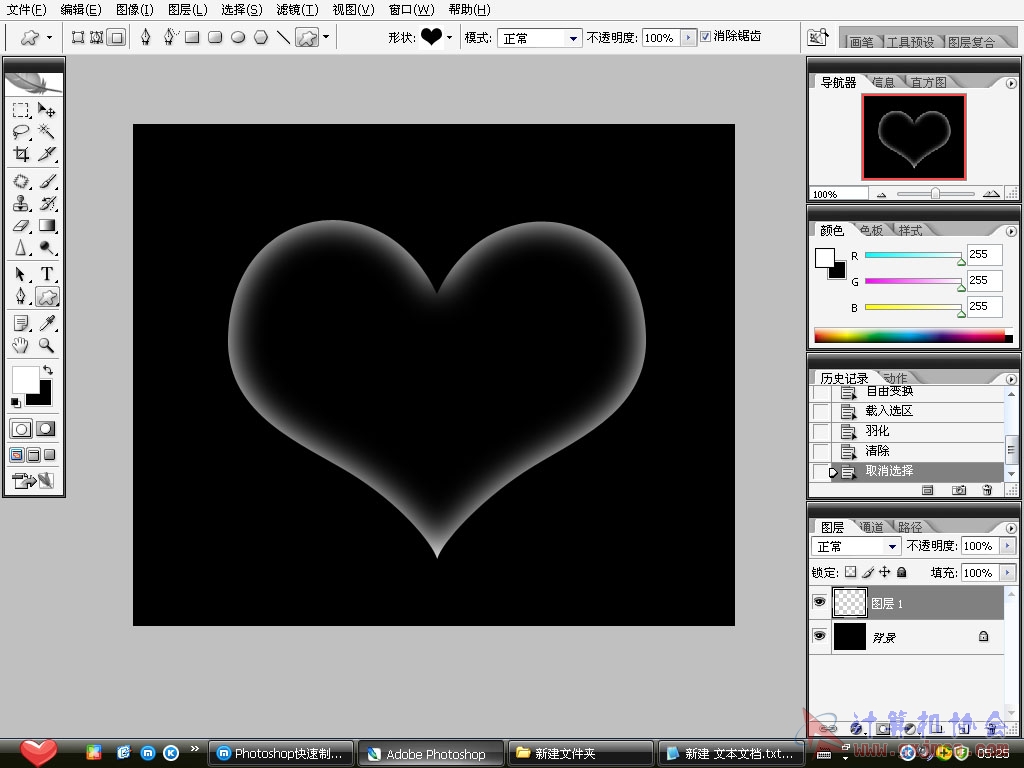This screenshot has width=1024, height=768.
Task: Toggle lock position
Action: pyautogui.click(x=885, y=572)
